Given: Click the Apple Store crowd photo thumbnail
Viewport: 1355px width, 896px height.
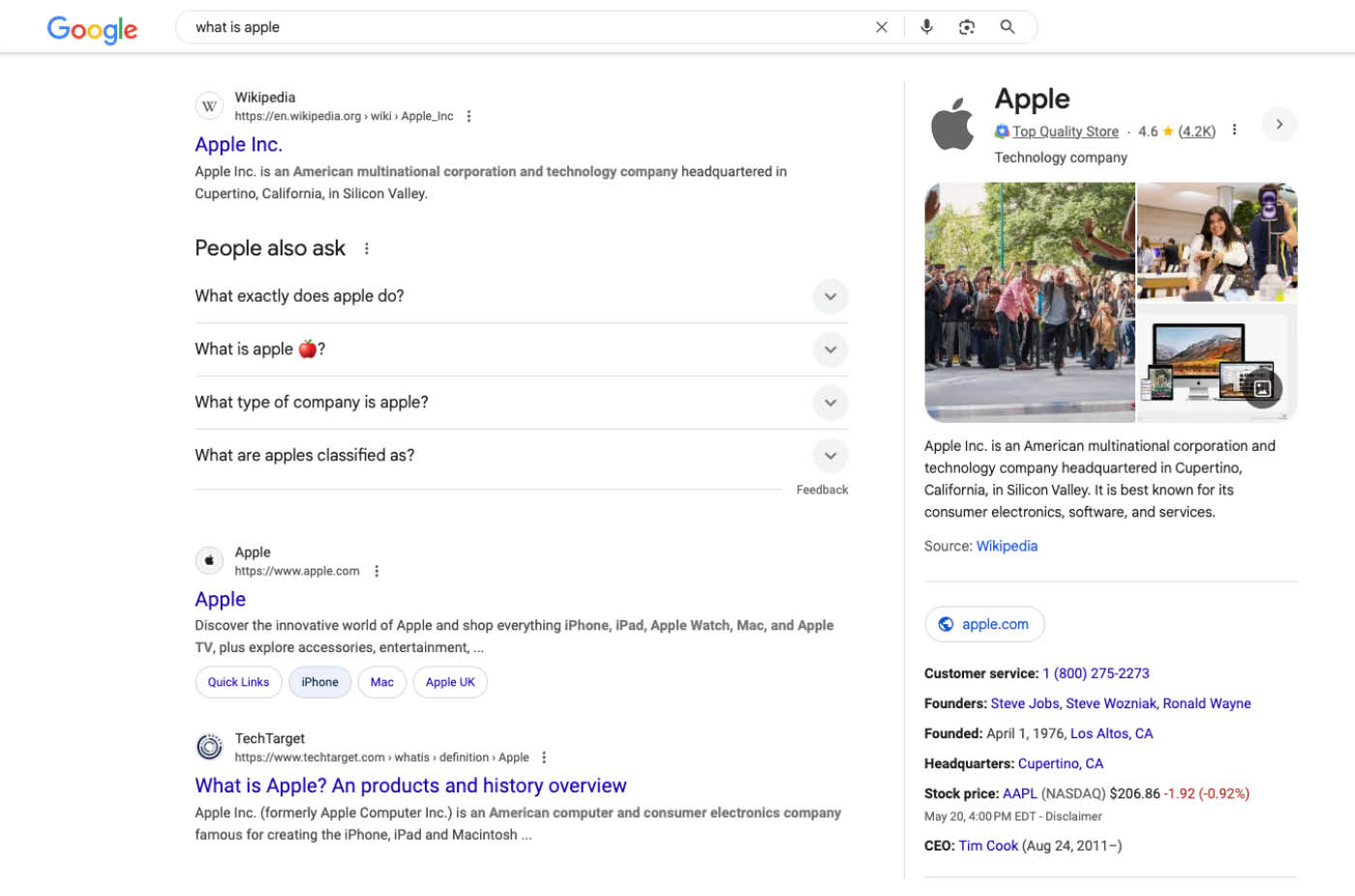Looking at the screenshot, I should tap(1030, 301).
